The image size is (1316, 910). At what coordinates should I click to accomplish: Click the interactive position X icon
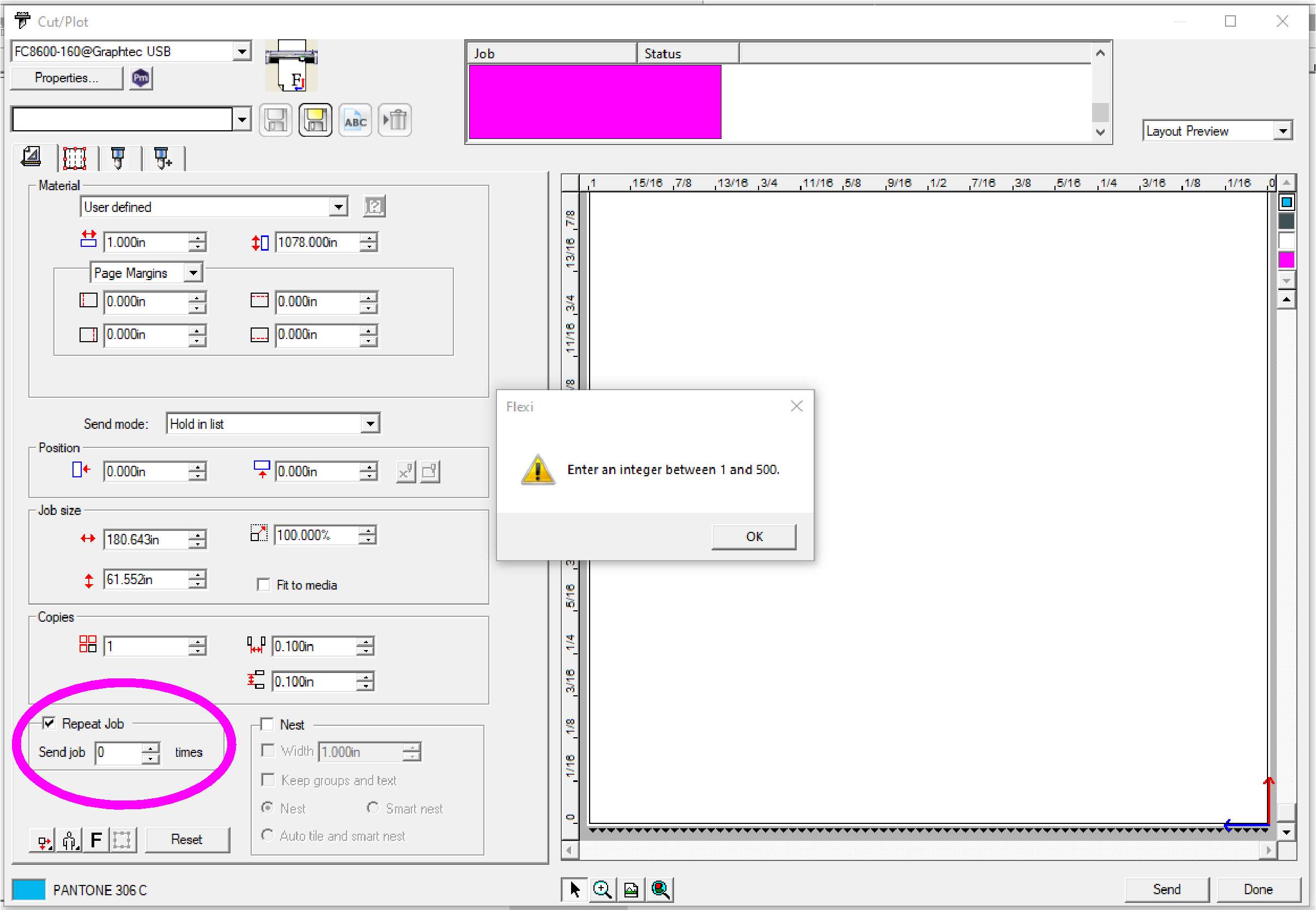[406, 471]
